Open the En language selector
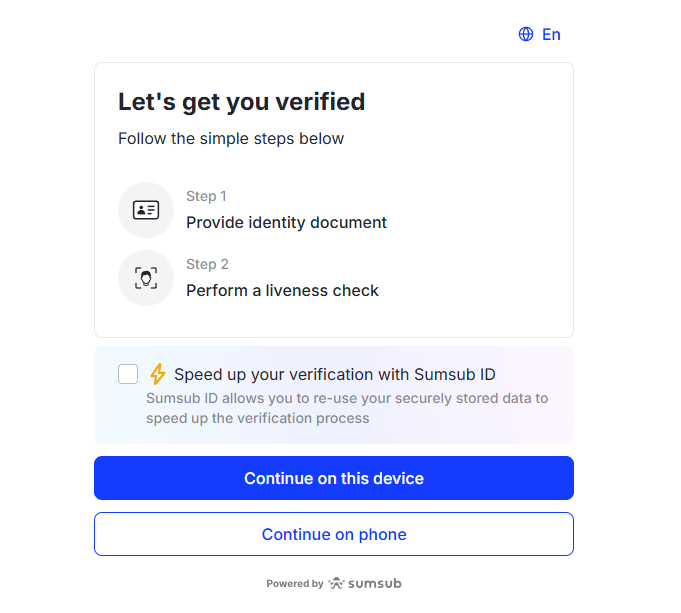681x613 pixels. point(551,34)
